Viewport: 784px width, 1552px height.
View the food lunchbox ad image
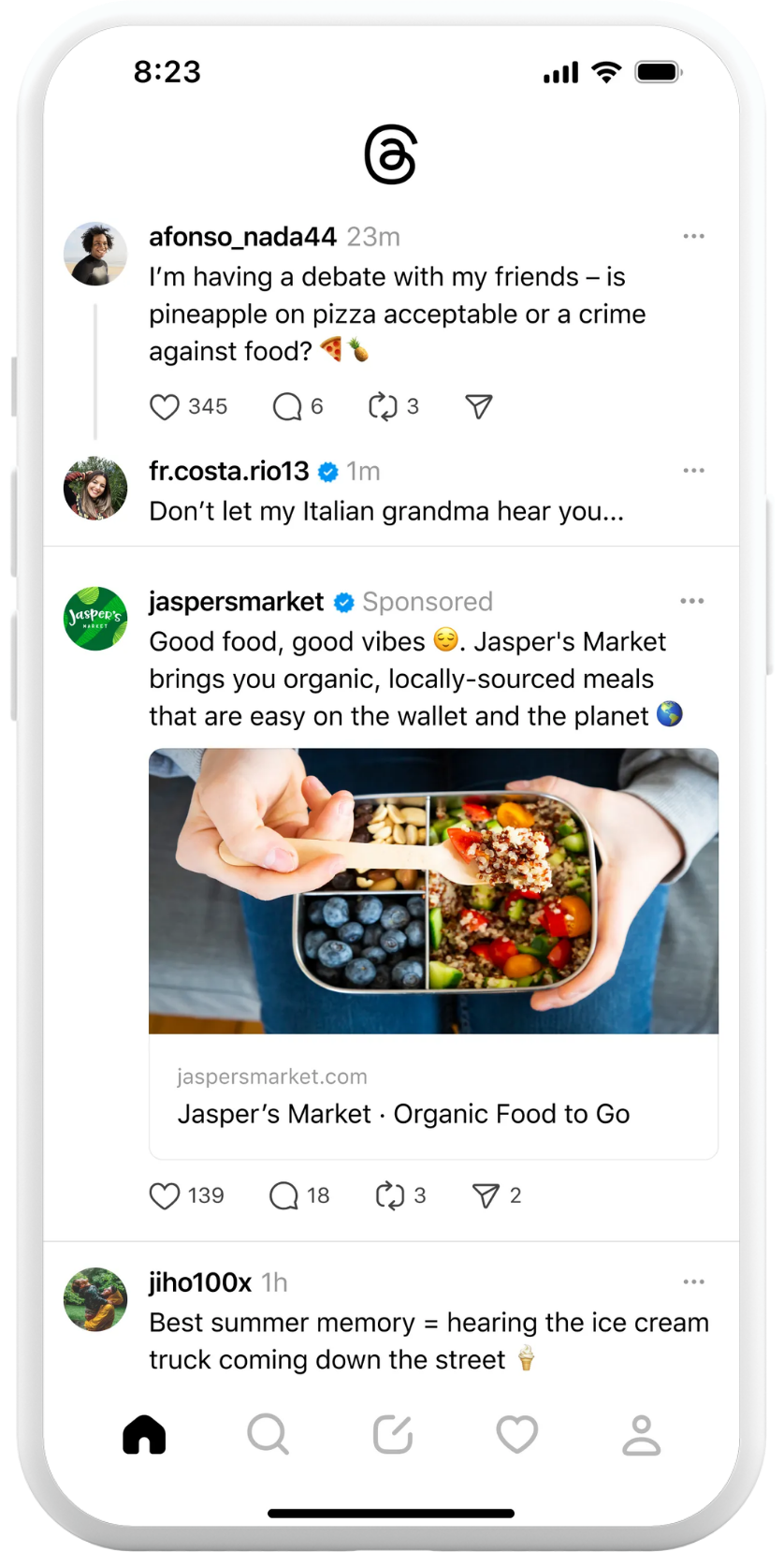tap(433, 891)
